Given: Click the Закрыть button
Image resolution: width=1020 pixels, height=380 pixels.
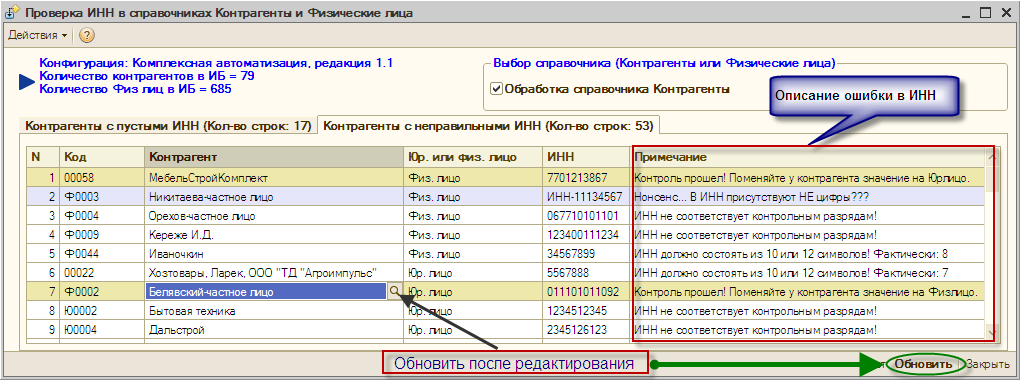Looking at the screenshot, I should 987,364.
